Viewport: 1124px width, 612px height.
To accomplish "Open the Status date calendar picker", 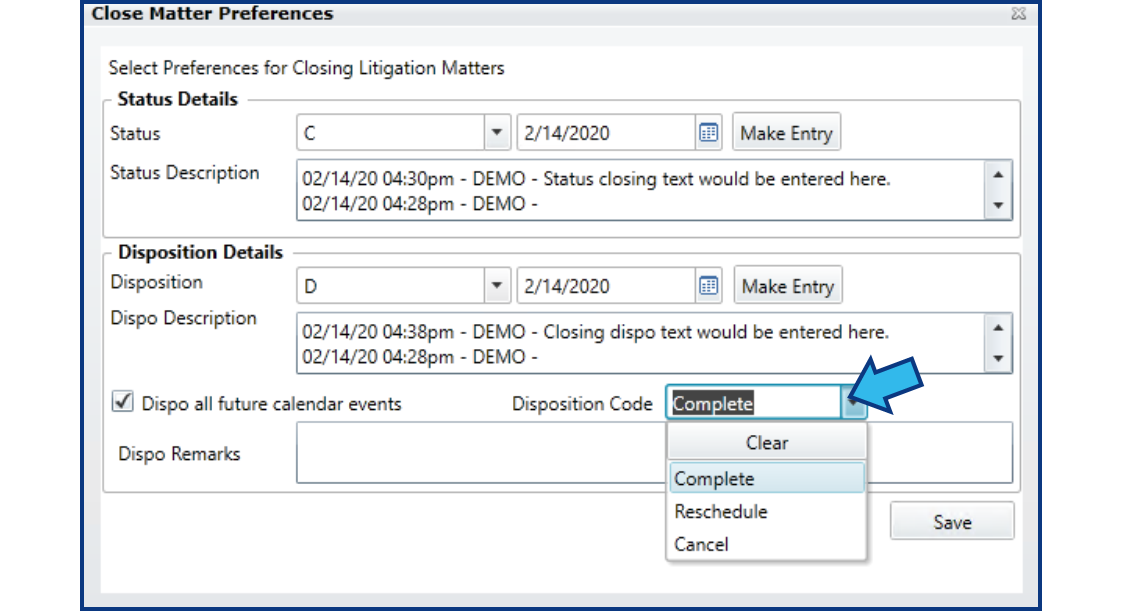I will 710,131.
